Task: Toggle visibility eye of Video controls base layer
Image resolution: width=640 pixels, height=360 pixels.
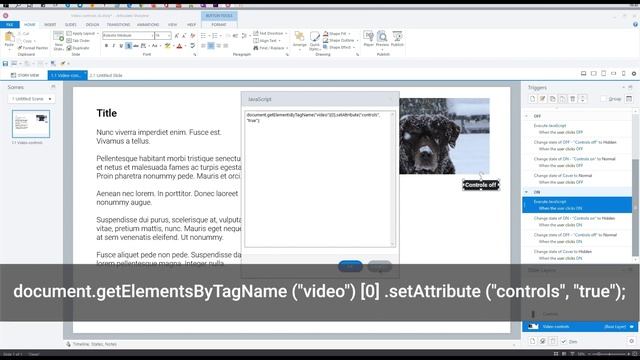Action: click(632, 327)
